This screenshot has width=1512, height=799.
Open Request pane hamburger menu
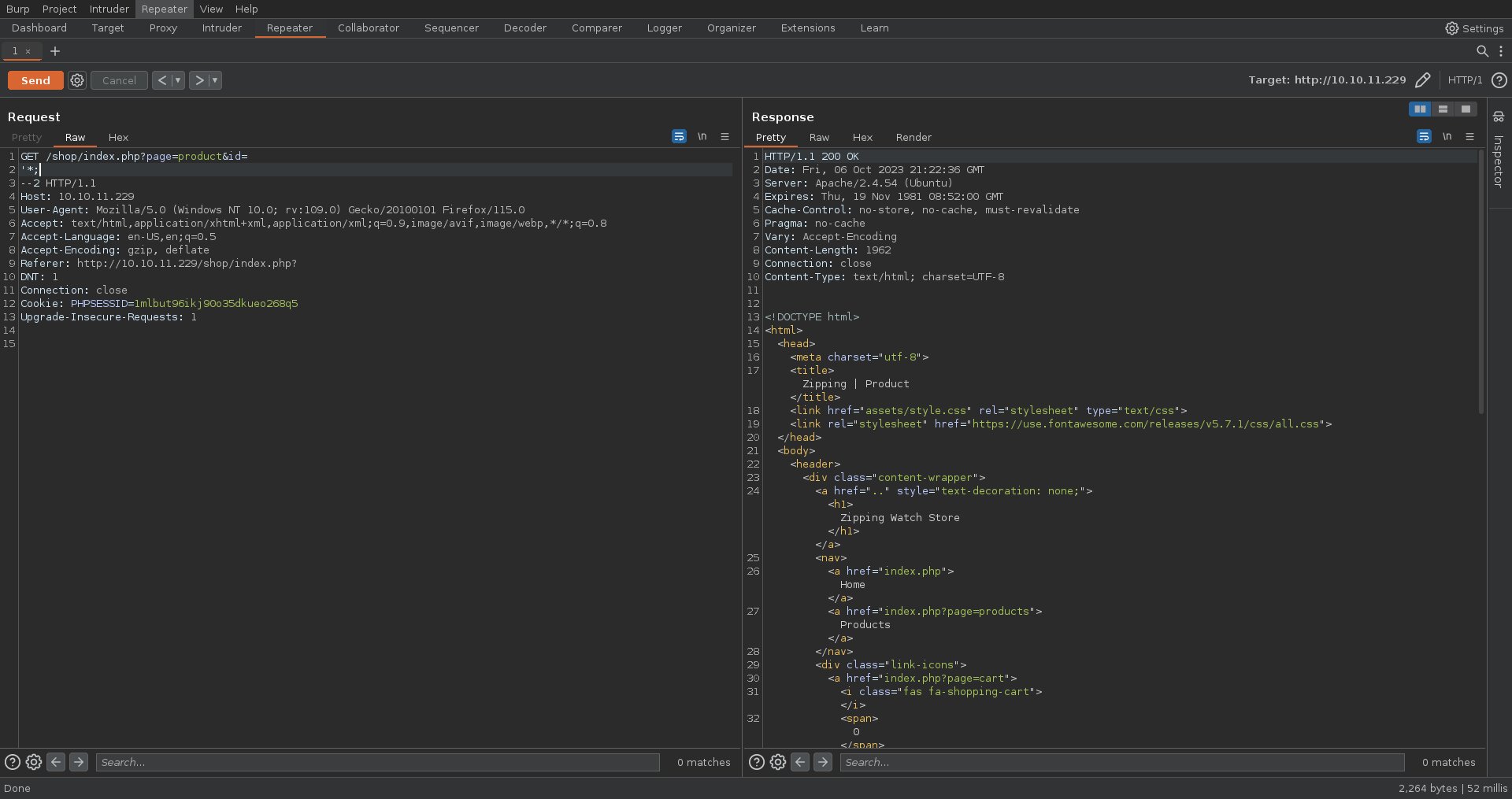click(724, 136)
